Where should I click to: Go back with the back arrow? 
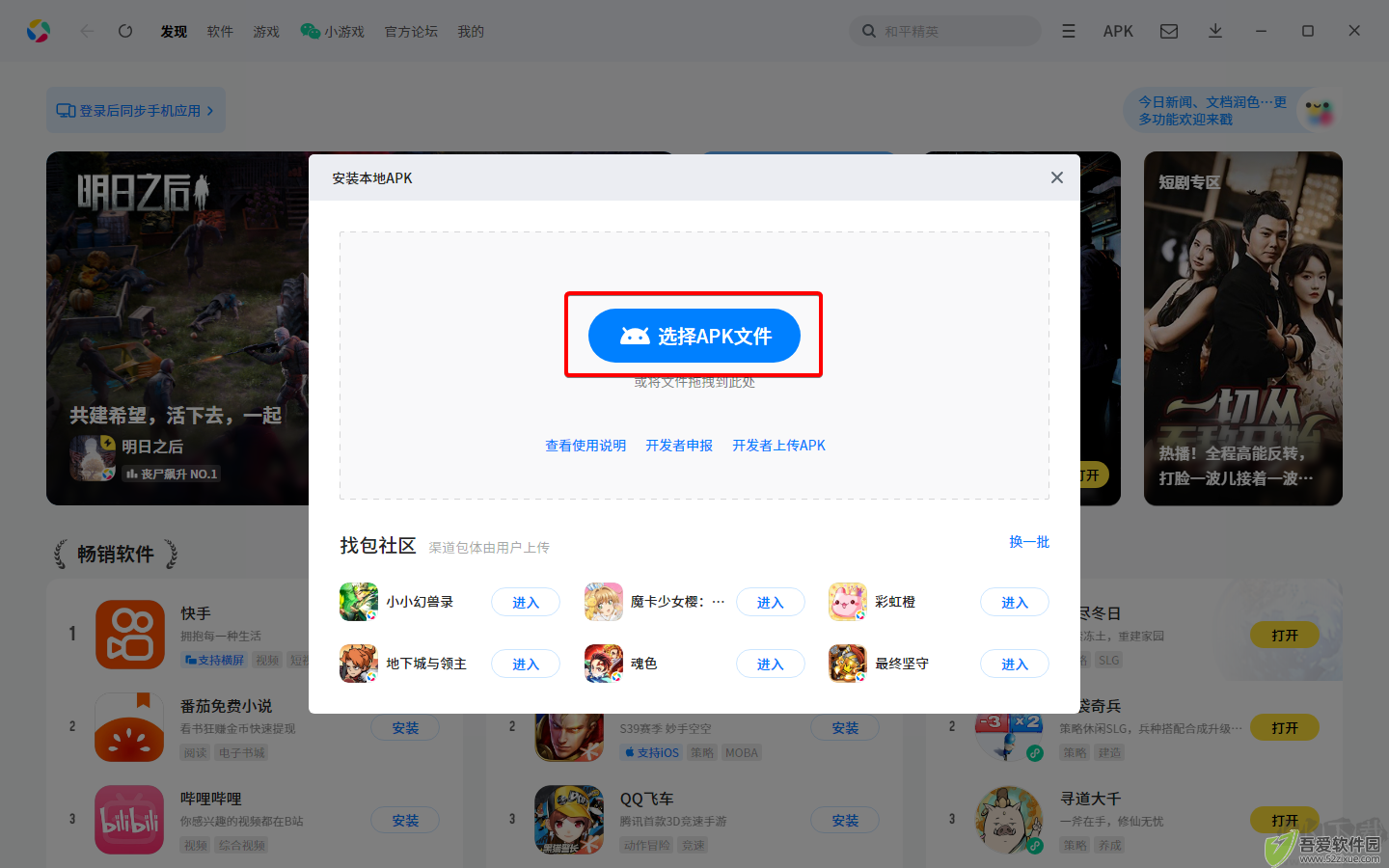pyautogui.click(x=87, y=31)
